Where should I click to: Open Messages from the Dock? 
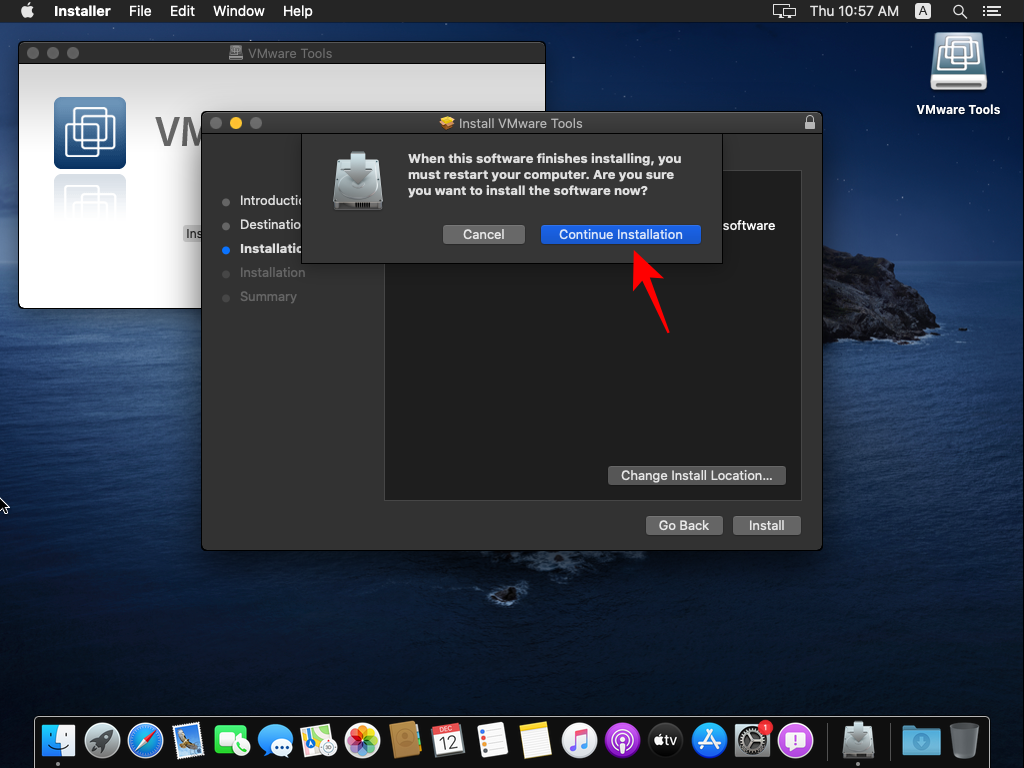[275, 741]
